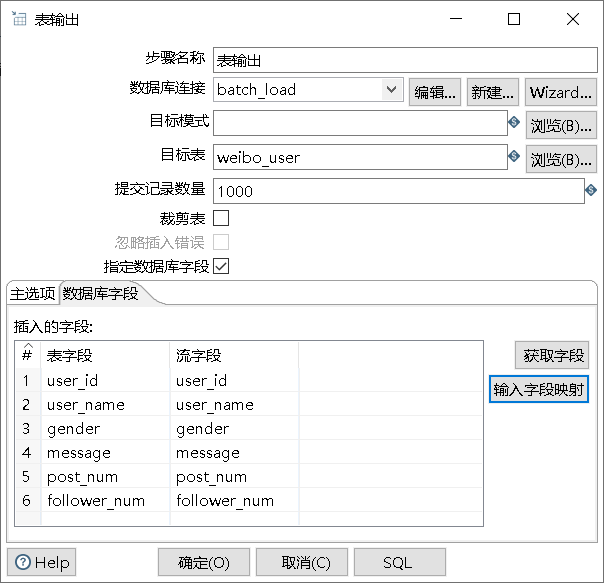Click row number 4 in fields table
This screenshot has height=583, width=604.
26,452
